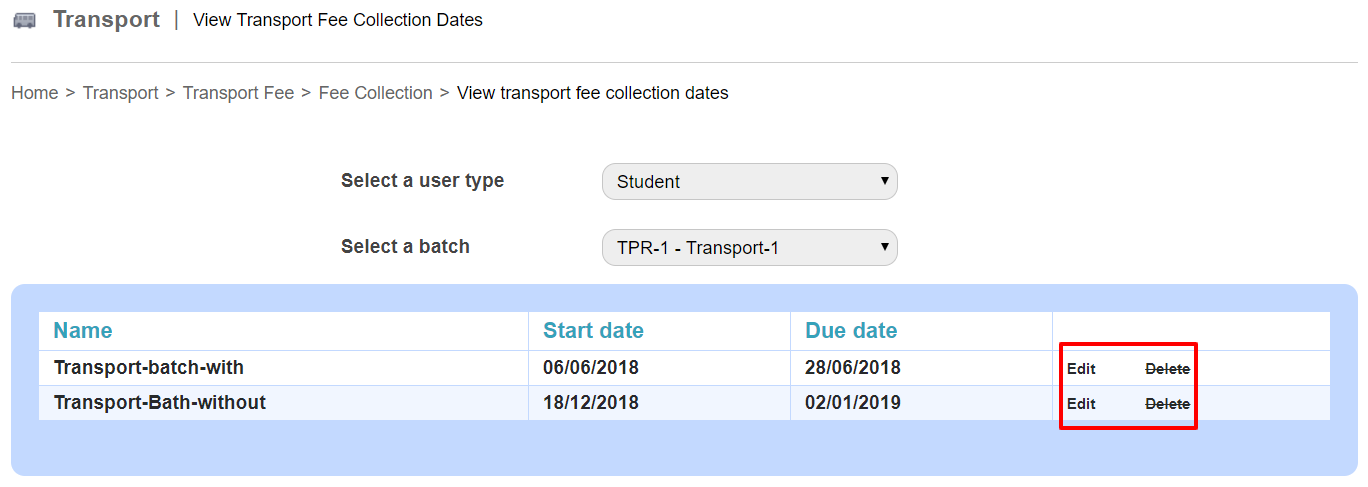Click the Transport page title

click(106, 20)
